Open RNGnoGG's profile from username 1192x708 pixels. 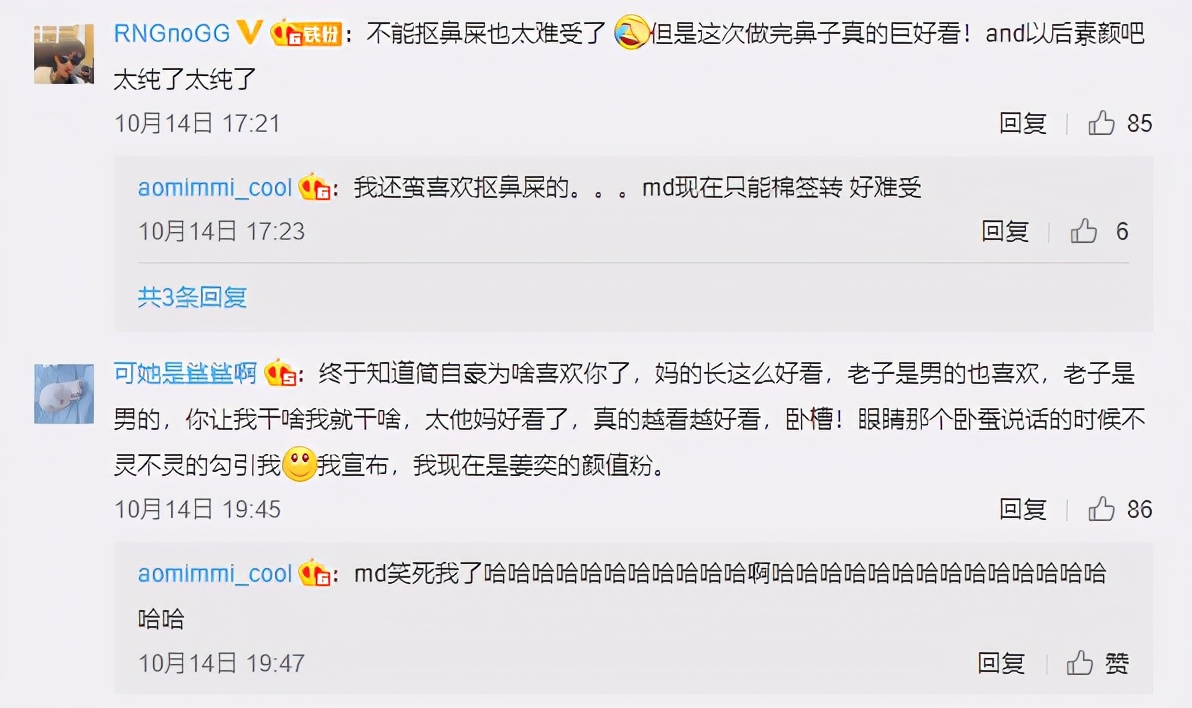click(172, 33)
